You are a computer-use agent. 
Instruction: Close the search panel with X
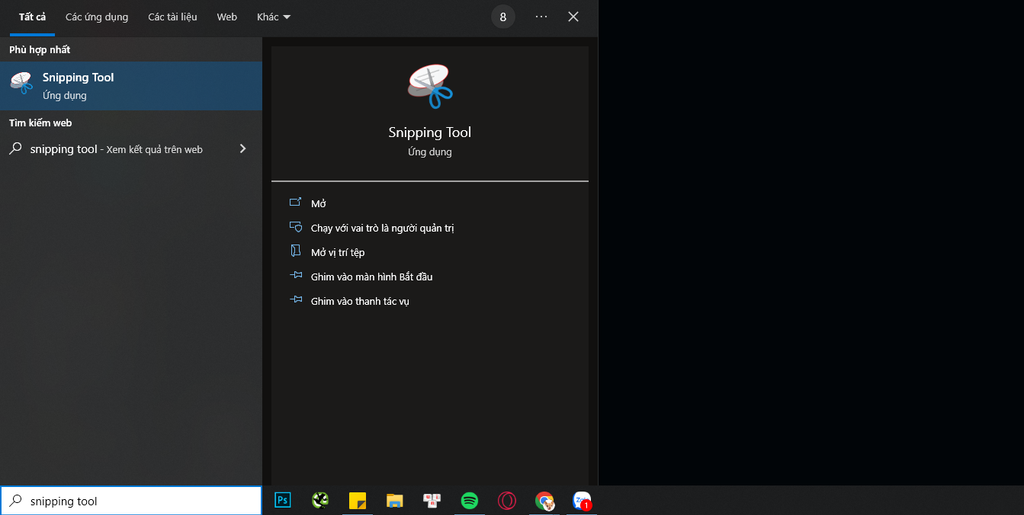[x=573, y=17]
